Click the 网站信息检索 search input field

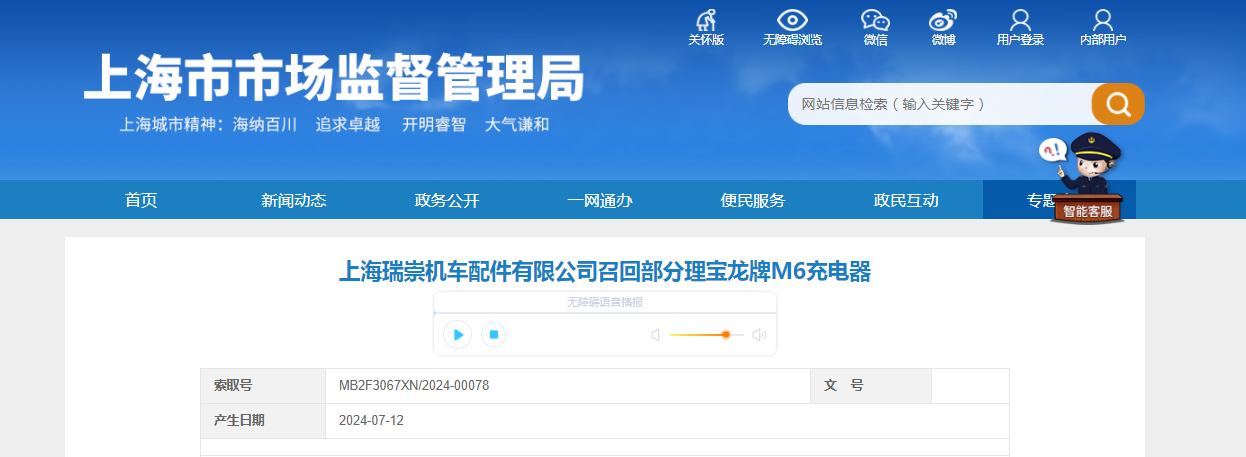938,104
